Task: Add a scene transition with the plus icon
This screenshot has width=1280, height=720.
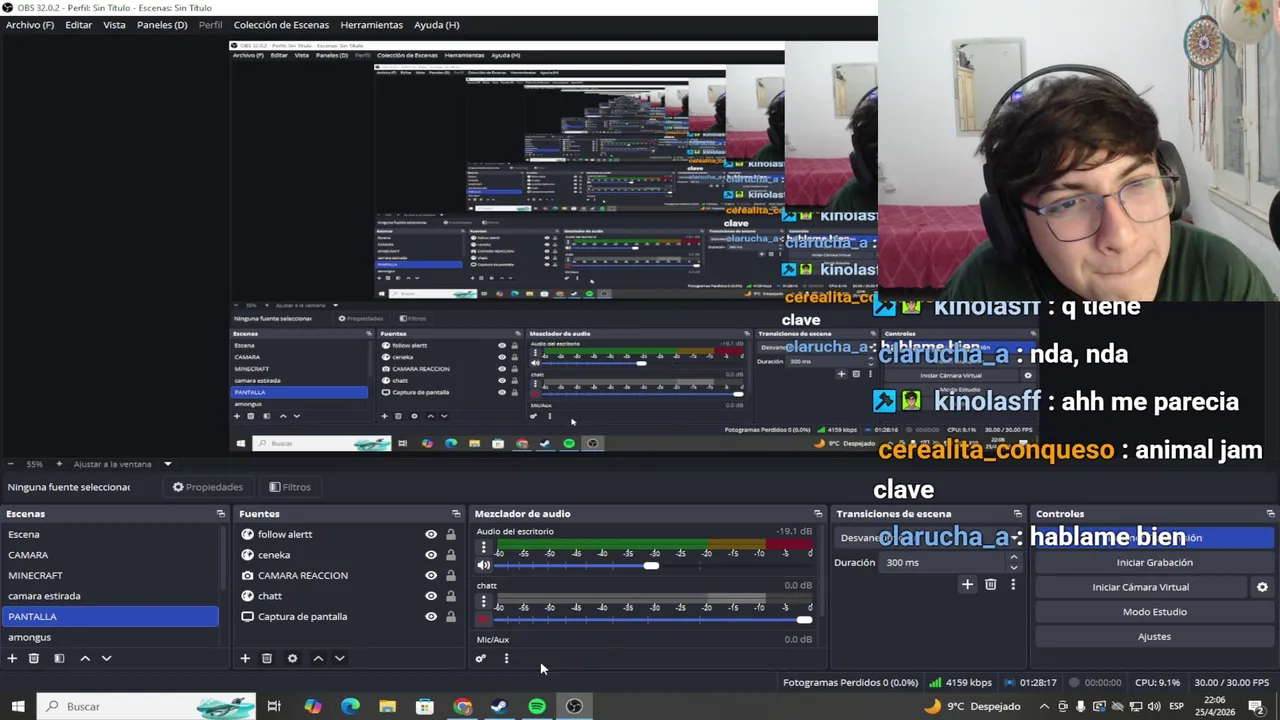Action: 967,584
